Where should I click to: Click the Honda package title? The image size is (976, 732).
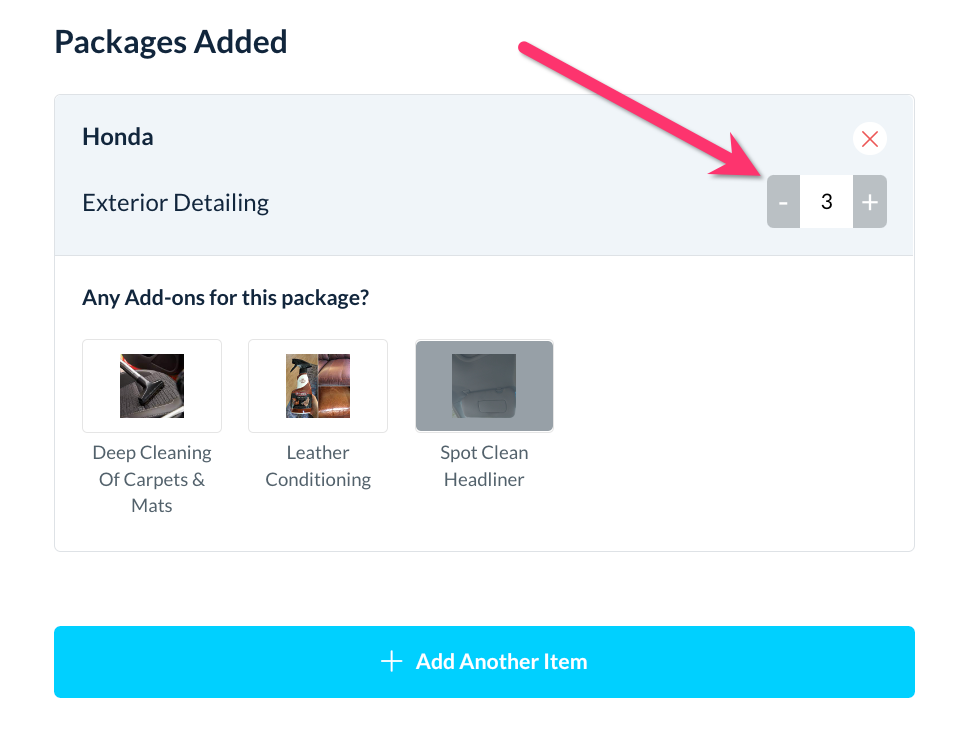click(118, 137)
